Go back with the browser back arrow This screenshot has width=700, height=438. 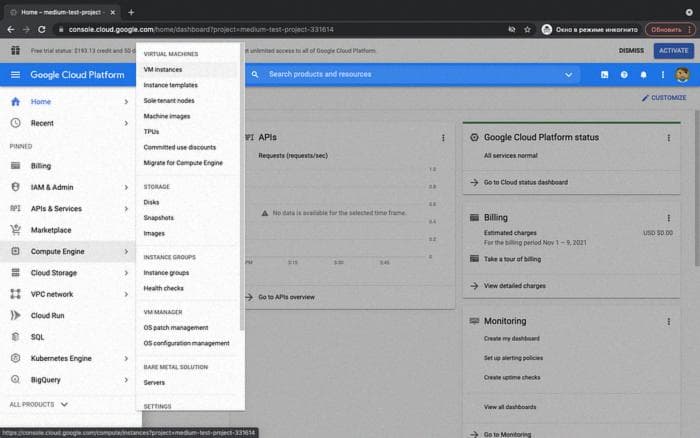[11, 29]
